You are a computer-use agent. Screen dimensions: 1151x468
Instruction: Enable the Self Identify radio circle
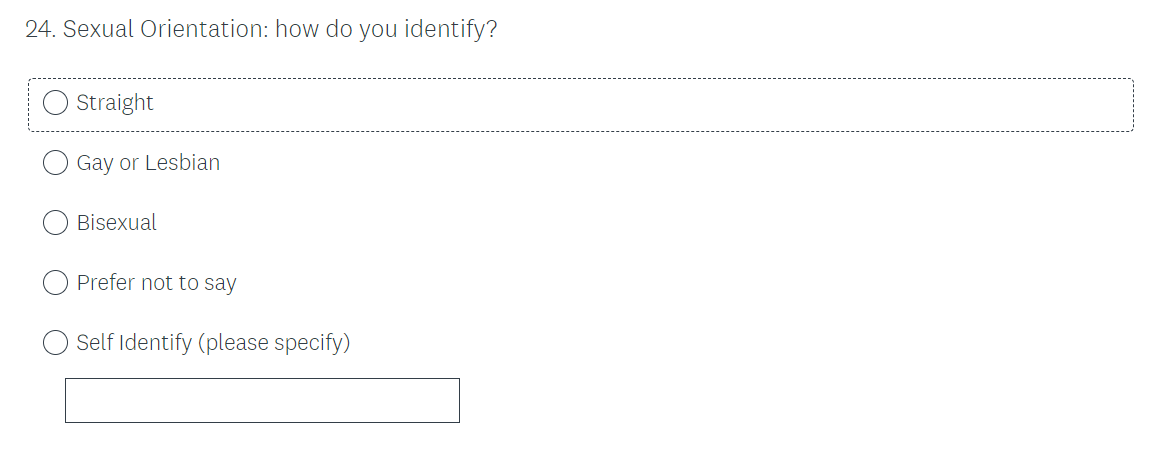[x=56, y=343]
